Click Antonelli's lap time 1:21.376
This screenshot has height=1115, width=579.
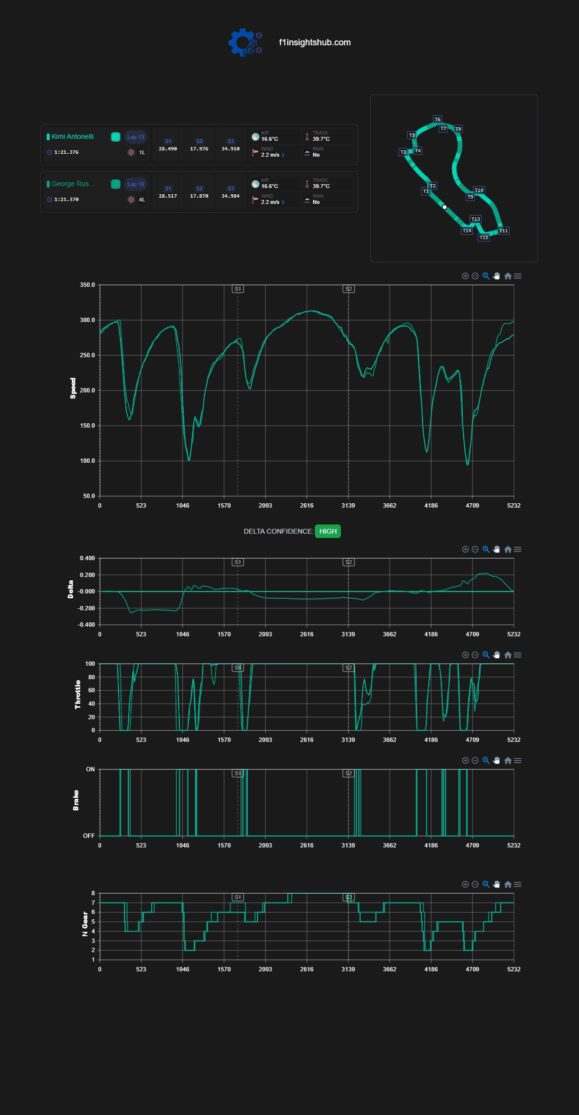pos(67,152)
